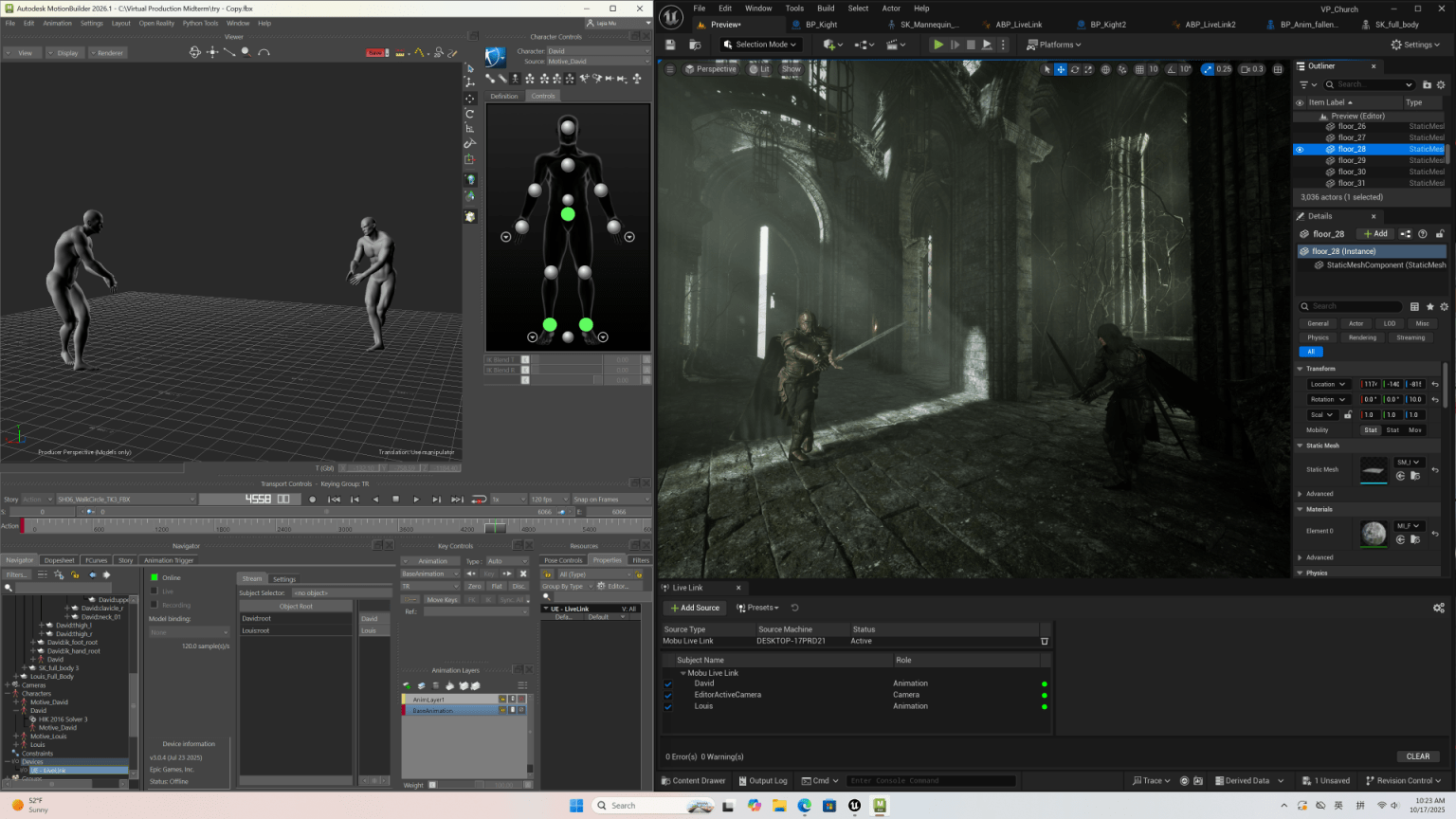Screen dimensions: 1456x819
Task: Reset rotation to default arrow icon
Action: (x=1435, y=399)
